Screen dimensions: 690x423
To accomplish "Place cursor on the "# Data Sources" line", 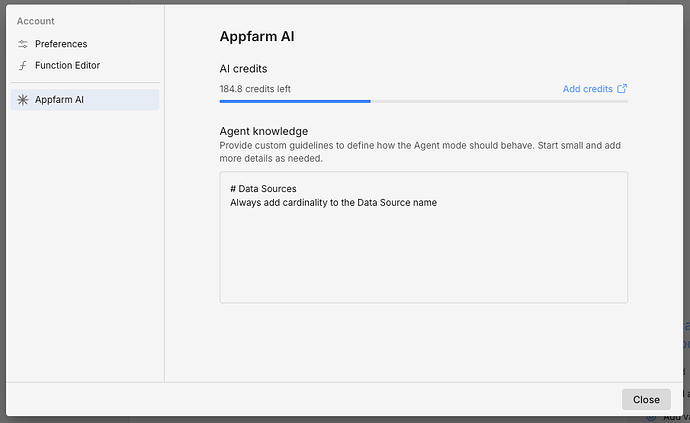I will (263, 189).
